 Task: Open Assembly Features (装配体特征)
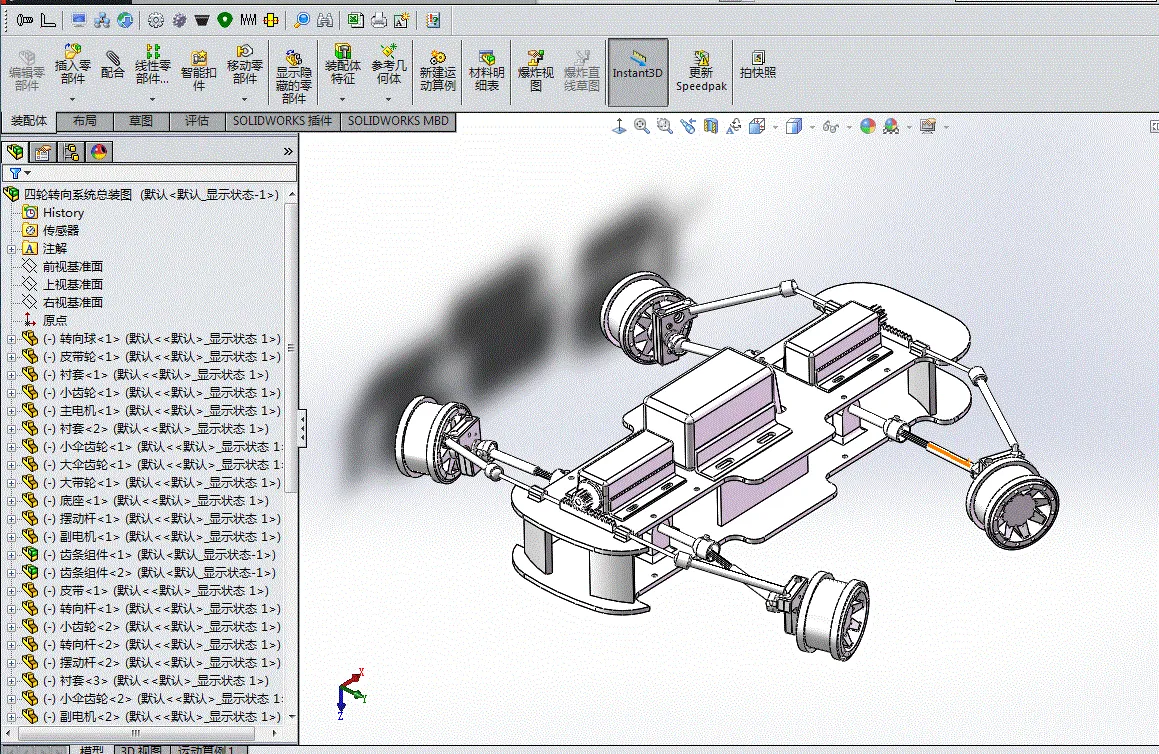click(x=342, y=65)
